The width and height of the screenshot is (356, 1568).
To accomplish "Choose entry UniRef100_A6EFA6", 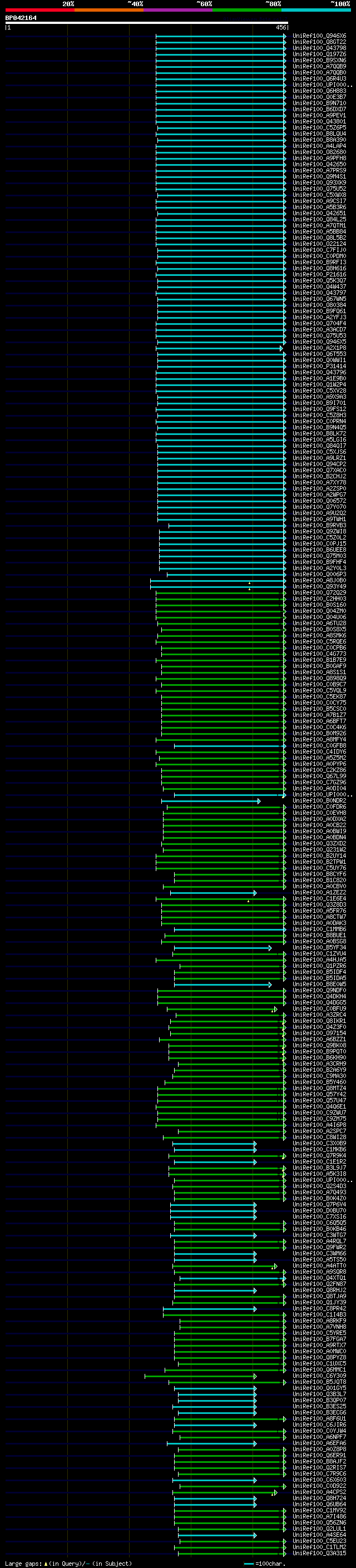I will click(x=319, y=1443).
